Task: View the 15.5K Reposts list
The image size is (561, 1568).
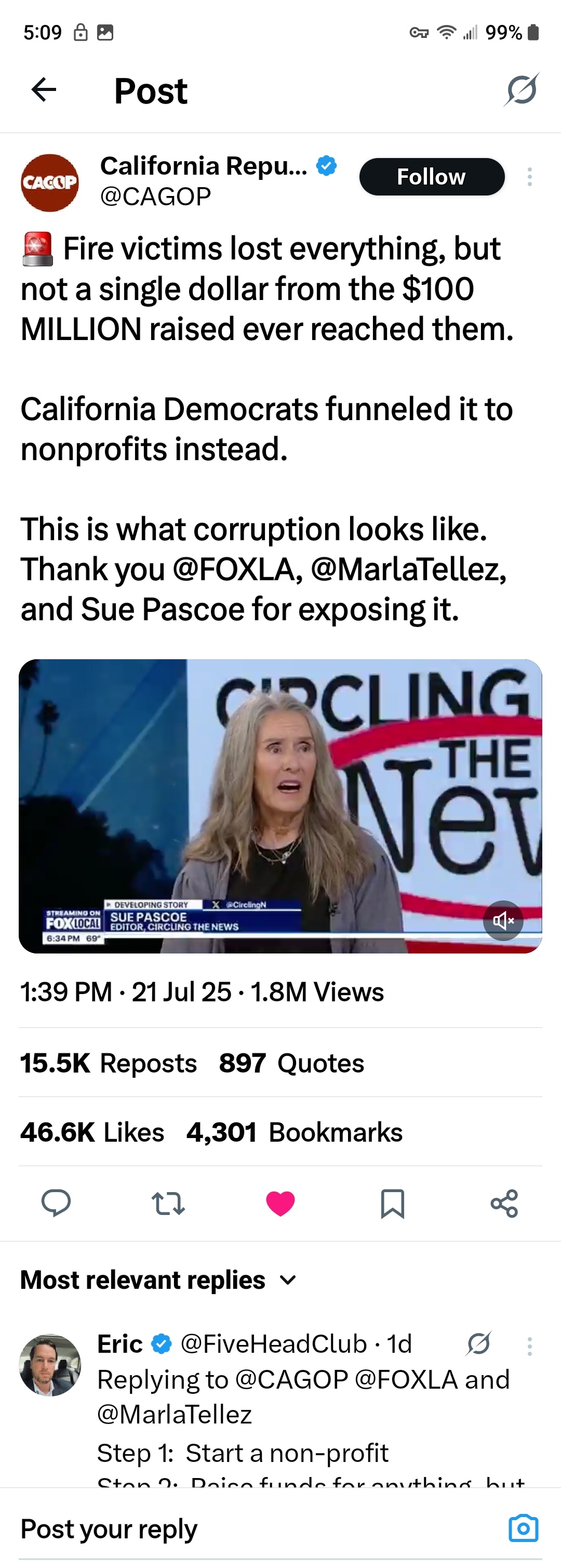Action: 109,1063
